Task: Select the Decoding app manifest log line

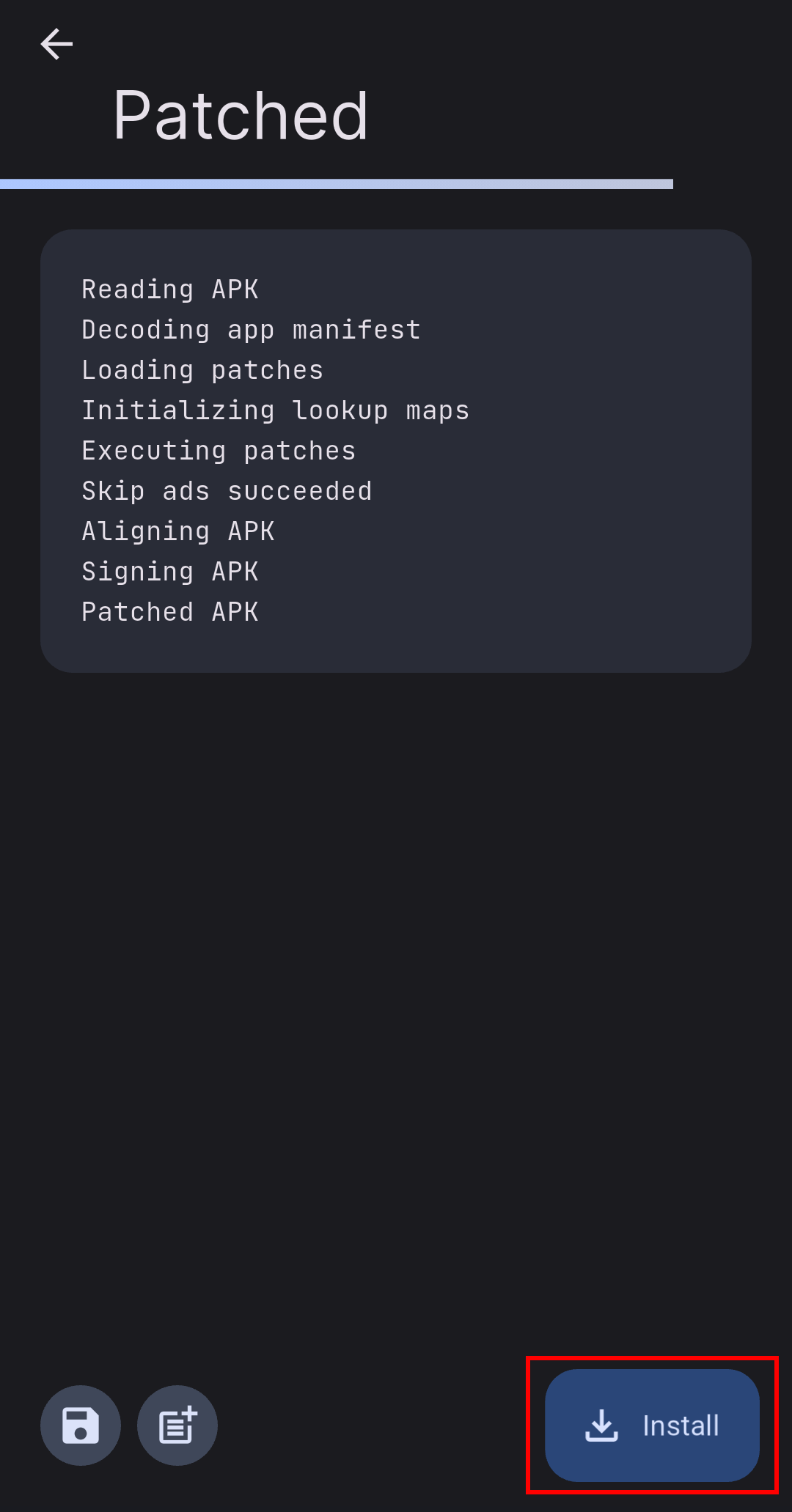Action: coord(252,330)
